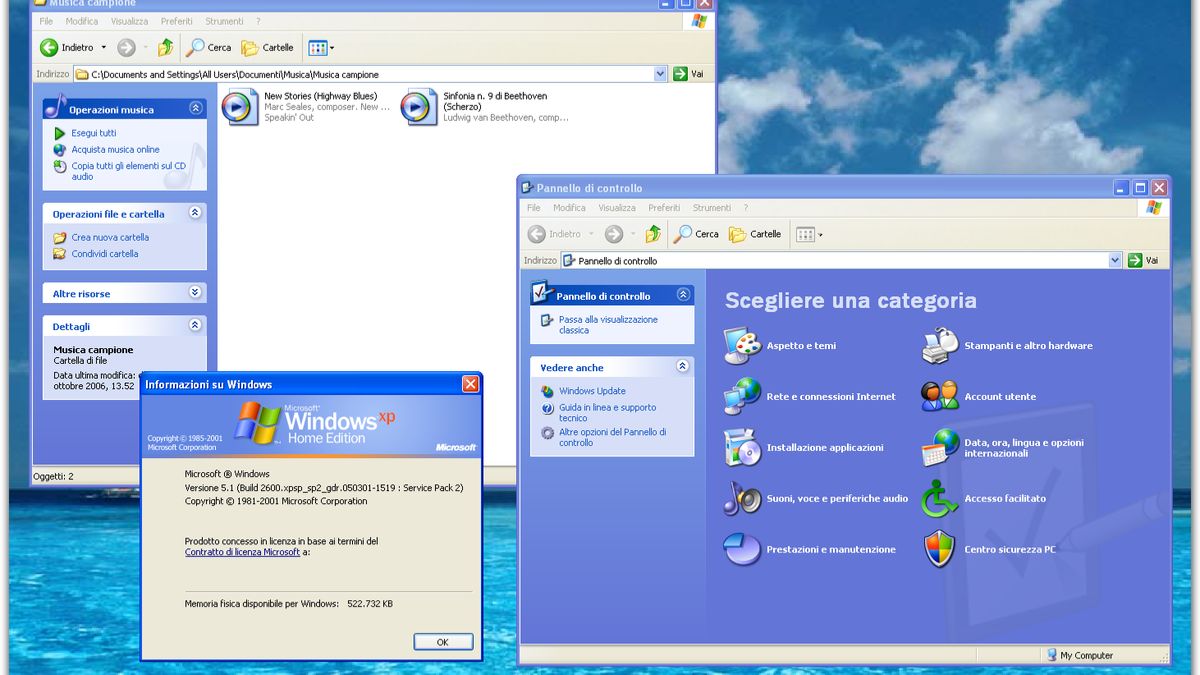The width and height of the screenshot is (1200, 675).
Task: Open Data, ora, lingua e opzioni icon
Action: click(940, 448)
